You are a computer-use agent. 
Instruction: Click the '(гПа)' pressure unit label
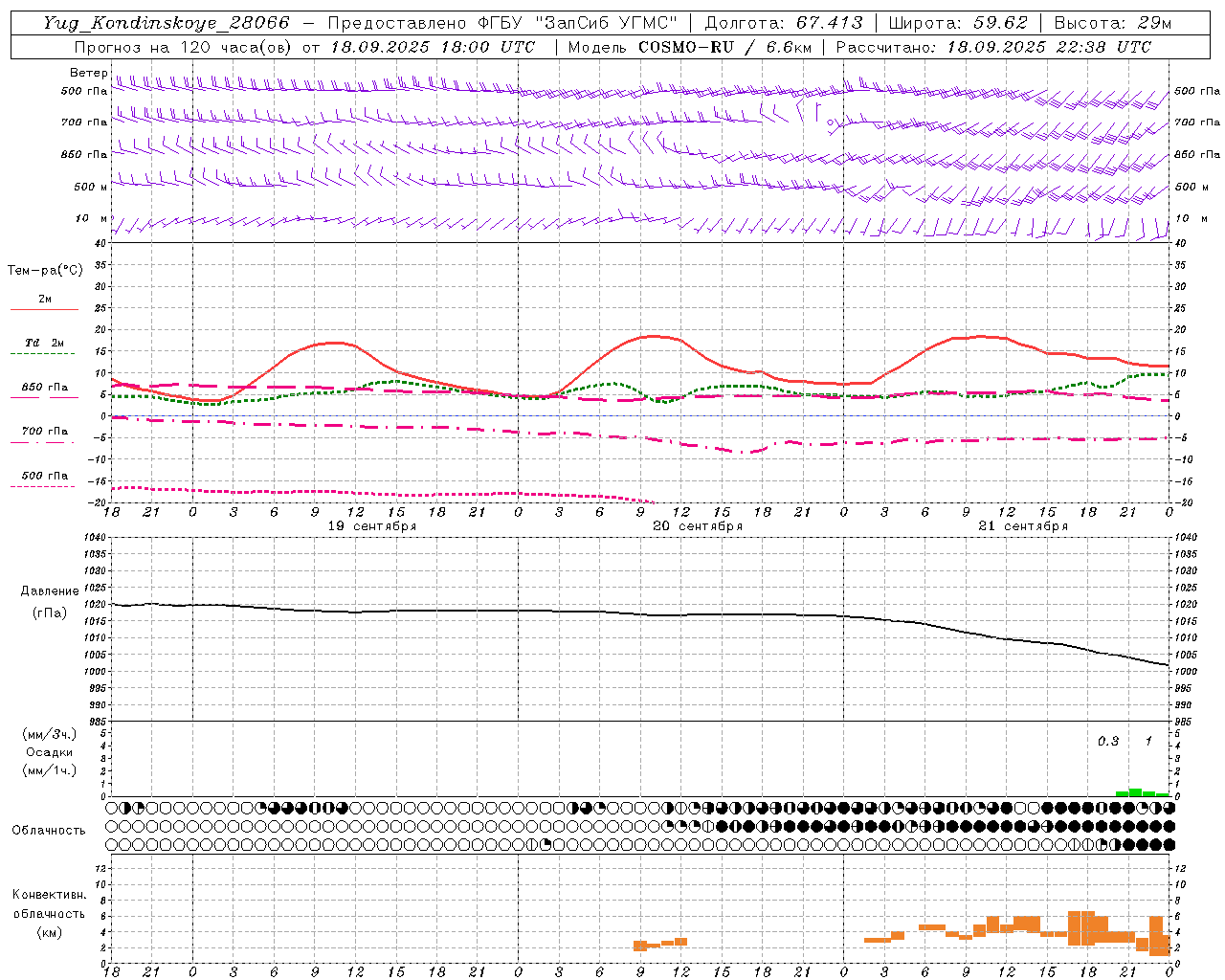(50, 613)
